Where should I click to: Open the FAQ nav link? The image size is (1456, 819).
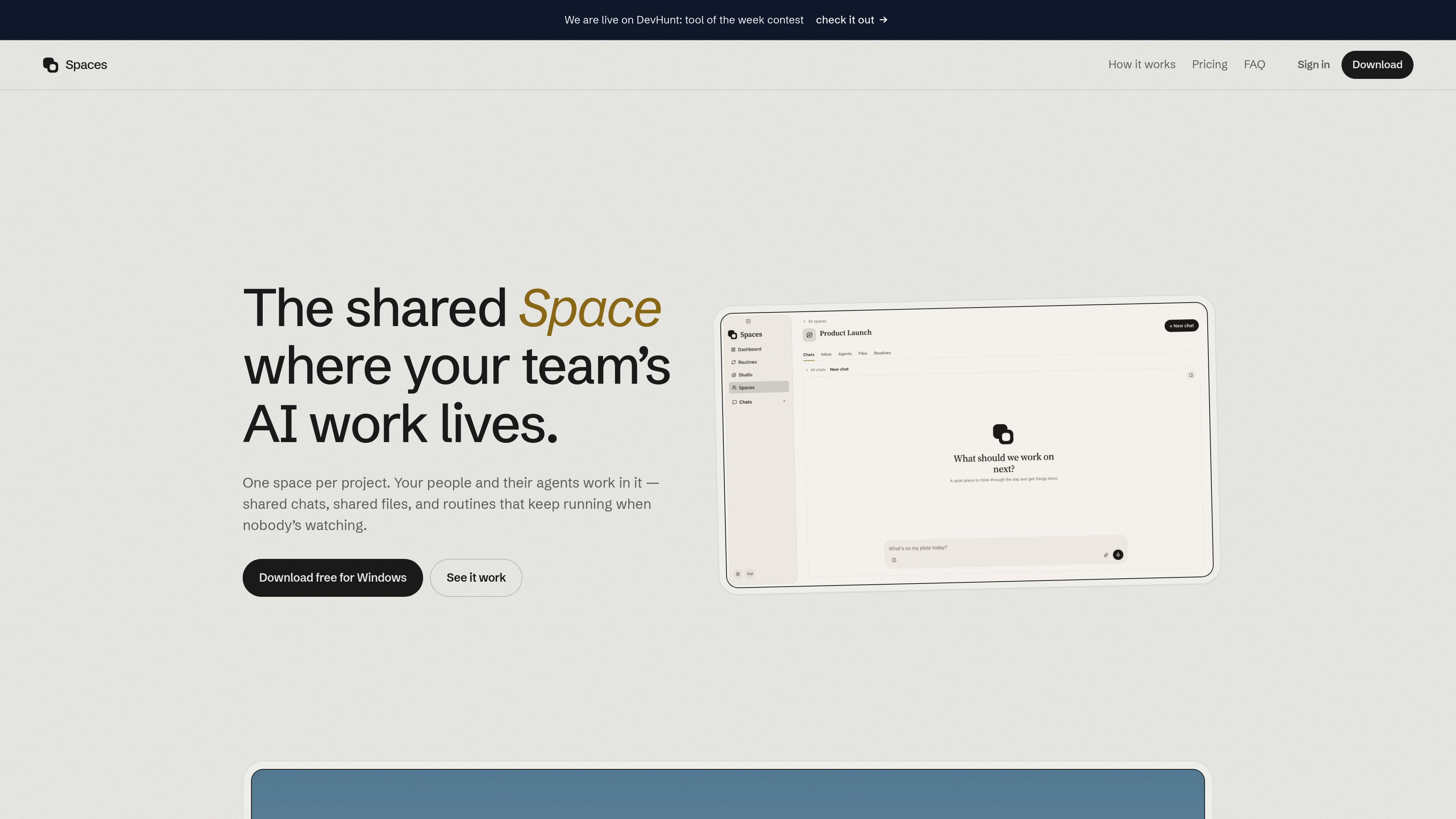point(1254,64)
